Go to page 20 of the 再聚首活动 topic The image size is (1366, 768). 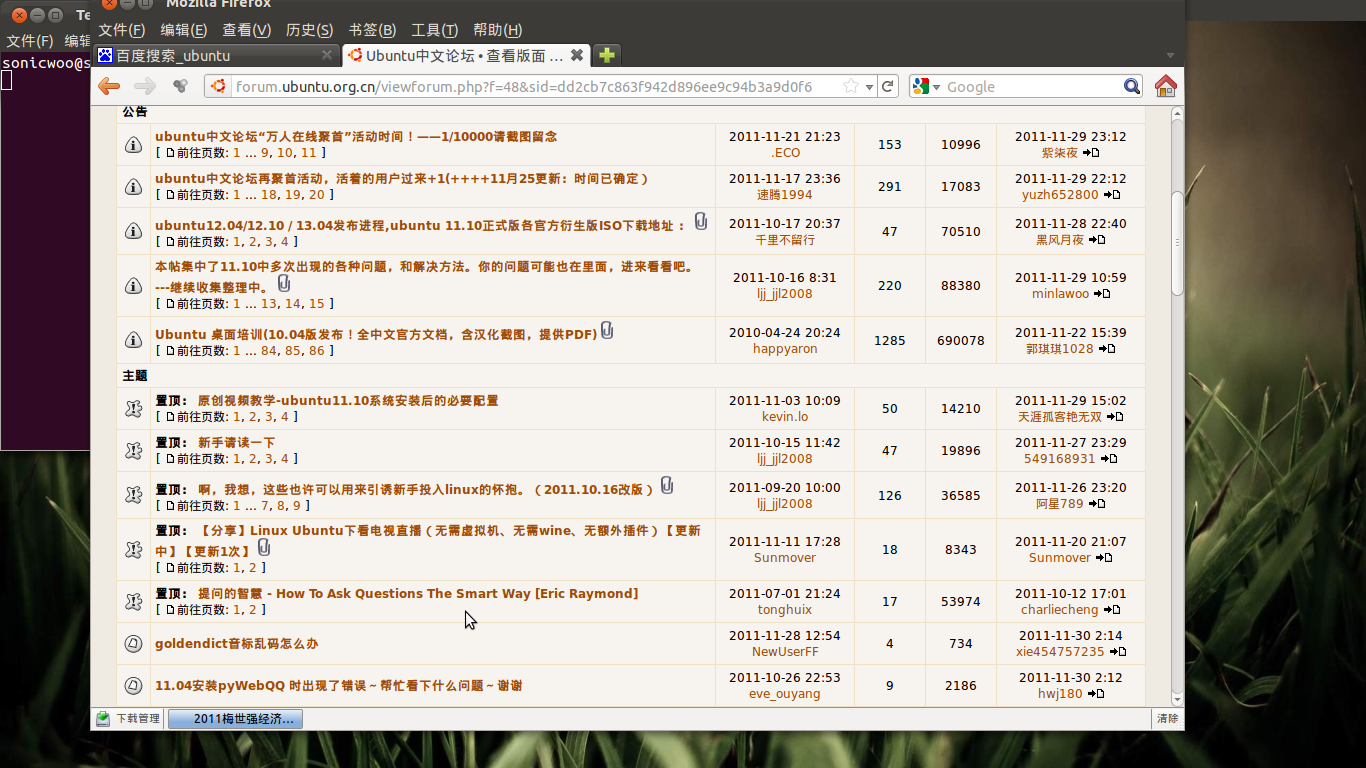(x=317, y=195)
